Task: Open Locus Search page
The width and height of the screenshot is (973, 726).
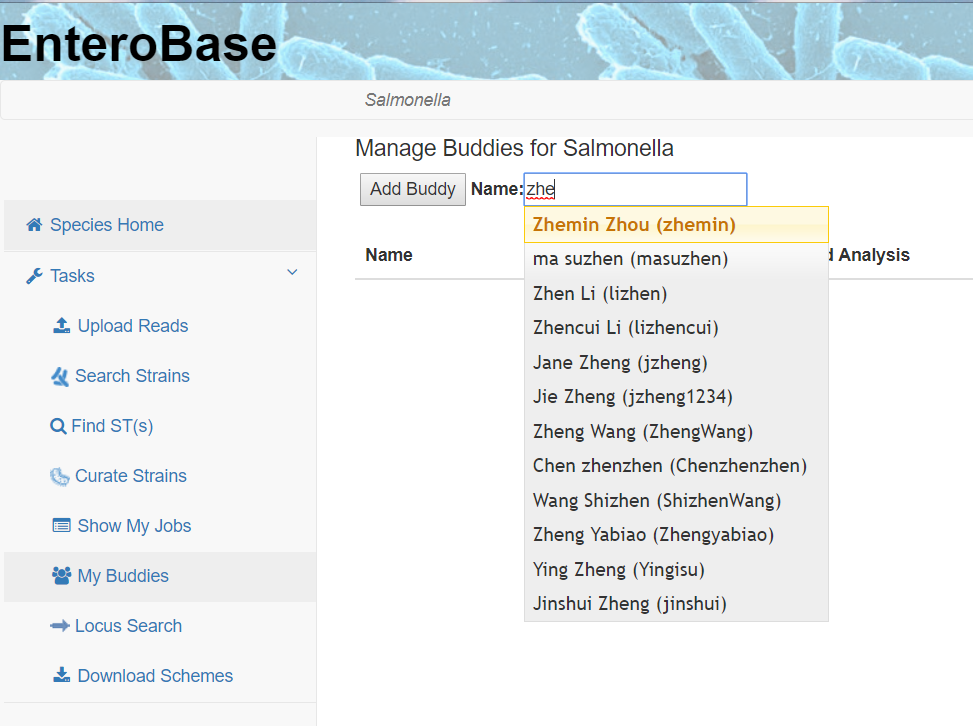Action: coord(128,626)
